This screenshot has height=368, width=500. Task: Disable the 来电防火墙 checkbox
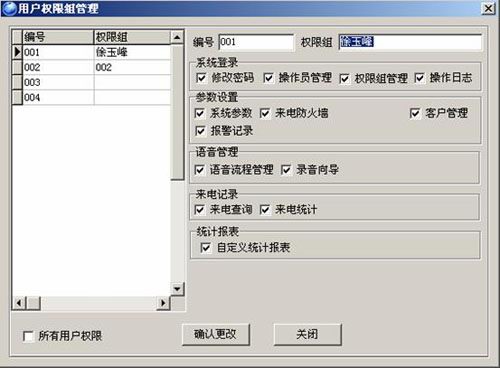265,113
